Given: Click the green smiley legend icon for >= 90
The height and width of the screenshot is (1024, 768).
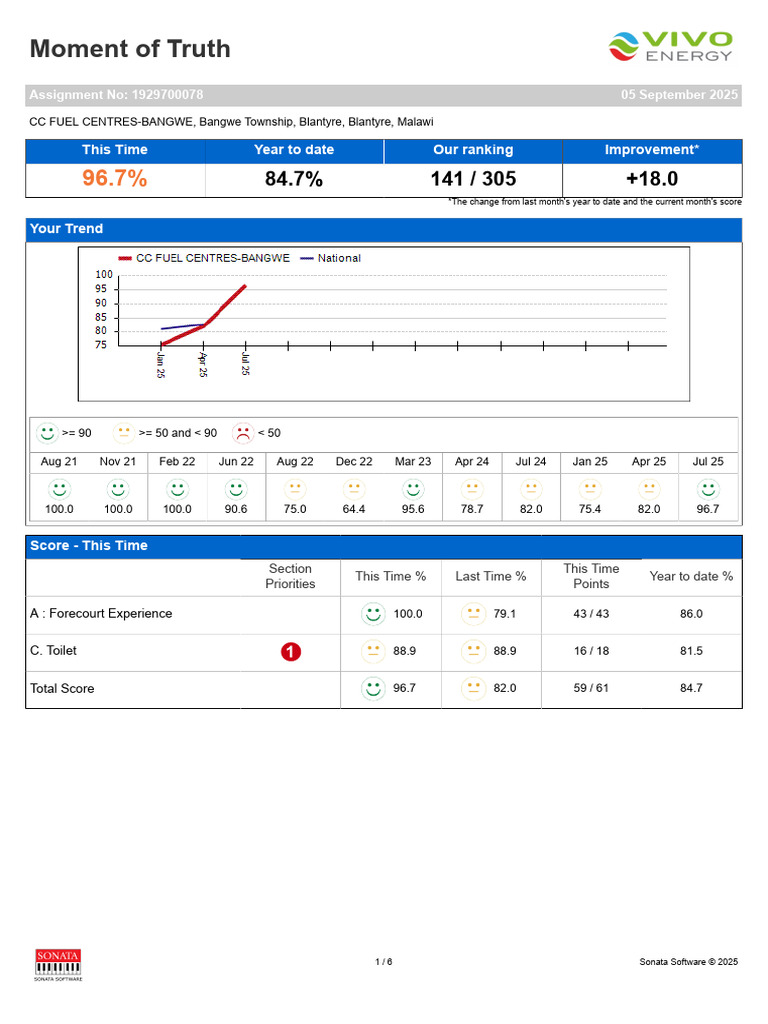Looking at the screenshot, I should [x=47, y=432].
